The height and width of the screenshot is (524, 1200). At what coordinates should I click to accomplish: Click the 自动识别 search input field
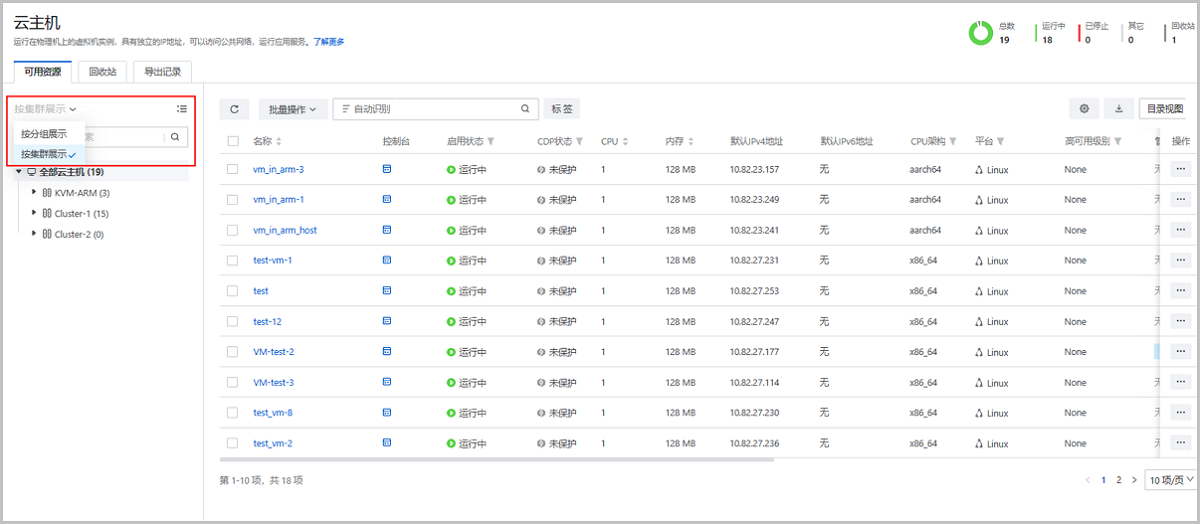(x=430, y=109)
